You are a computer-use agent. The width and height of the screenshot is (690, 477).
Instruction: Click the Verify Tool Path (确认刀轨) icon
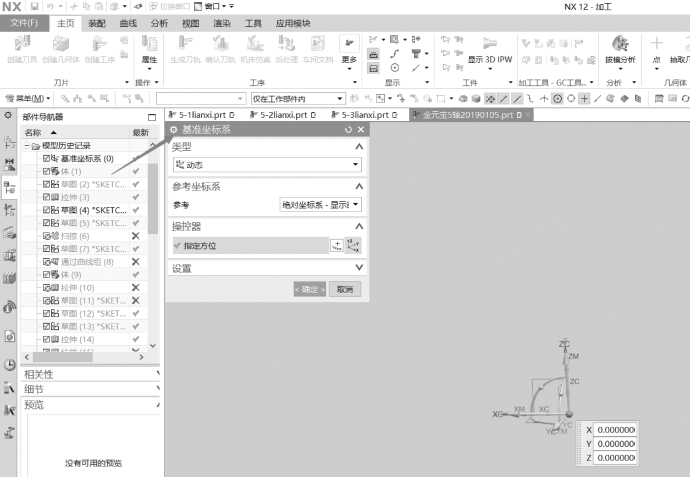(x=220, y=44)
